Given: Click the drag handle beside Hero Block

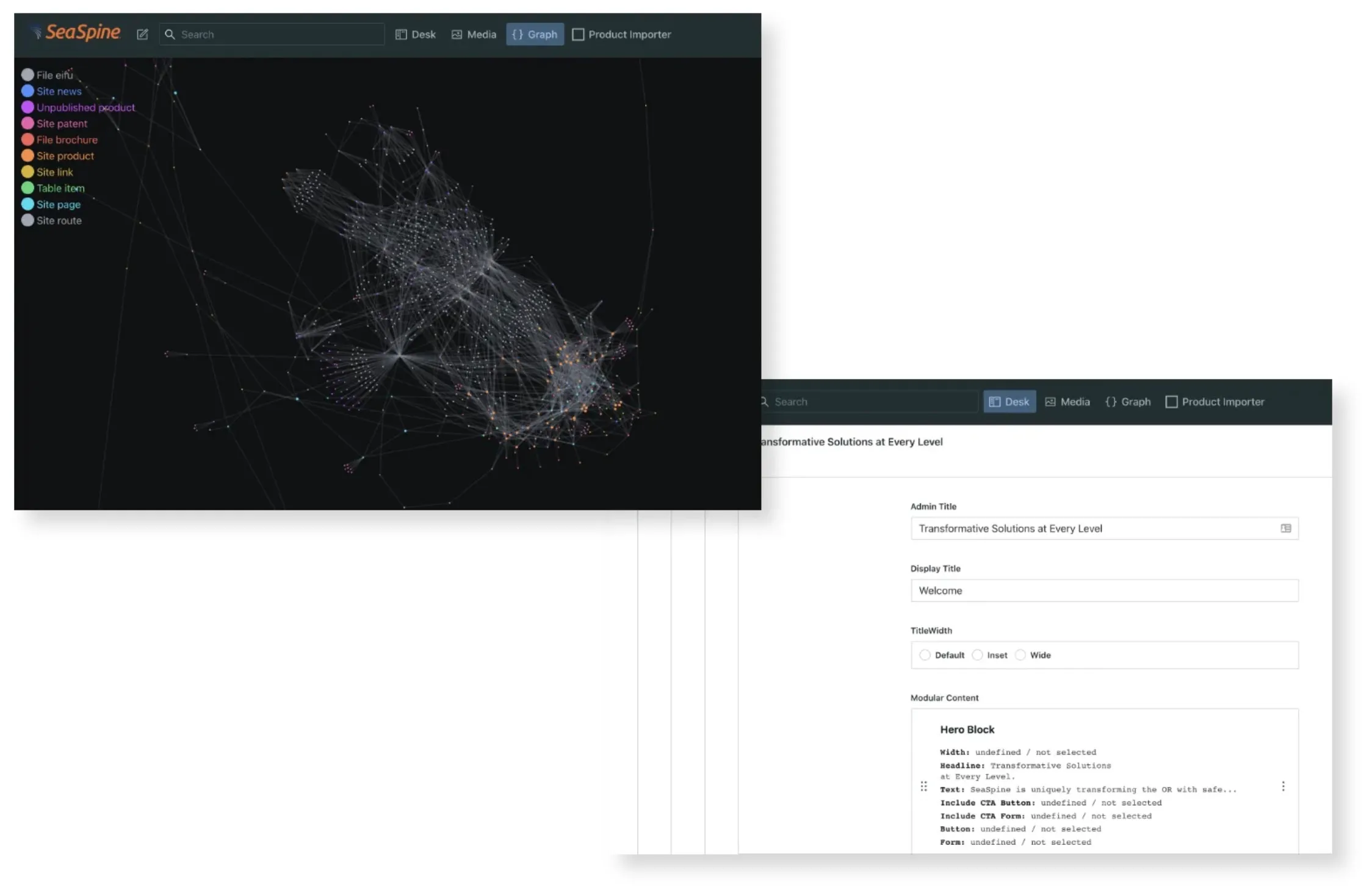Looking at the screenshot, I should (x=923, y=786).
